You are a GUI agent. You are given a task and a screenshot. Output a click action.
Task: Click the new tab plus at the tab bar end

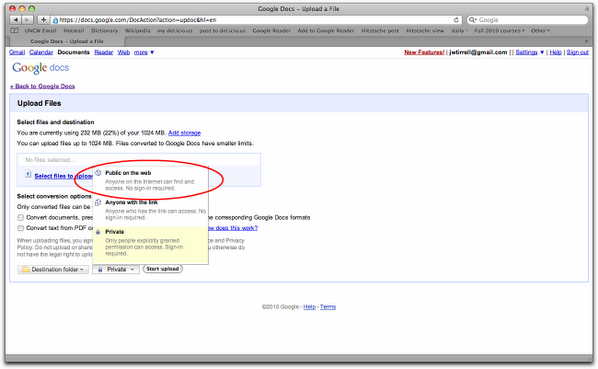tap(586, 41)
